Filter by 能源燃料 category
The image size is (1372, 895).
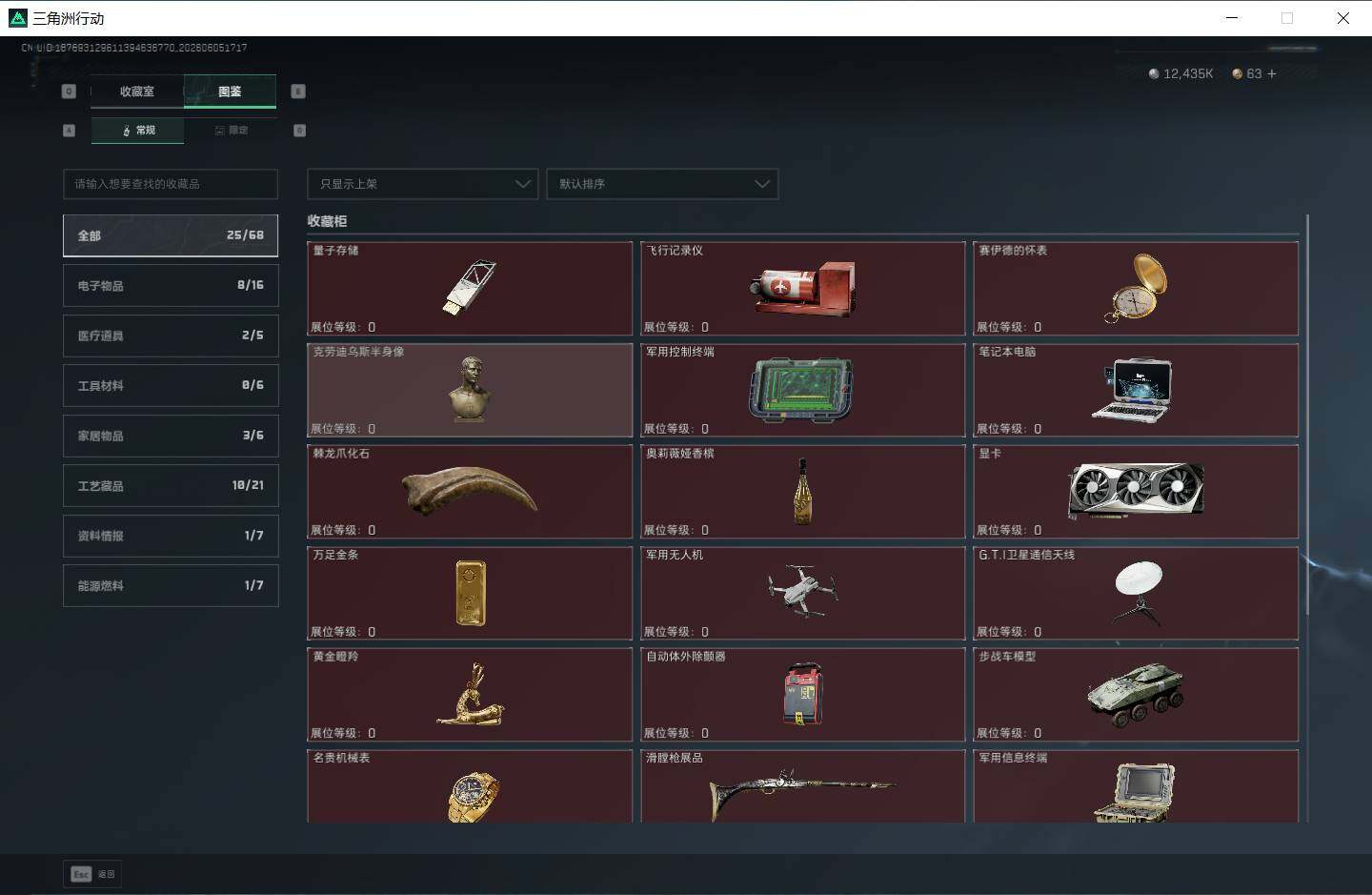coord(171,585)
